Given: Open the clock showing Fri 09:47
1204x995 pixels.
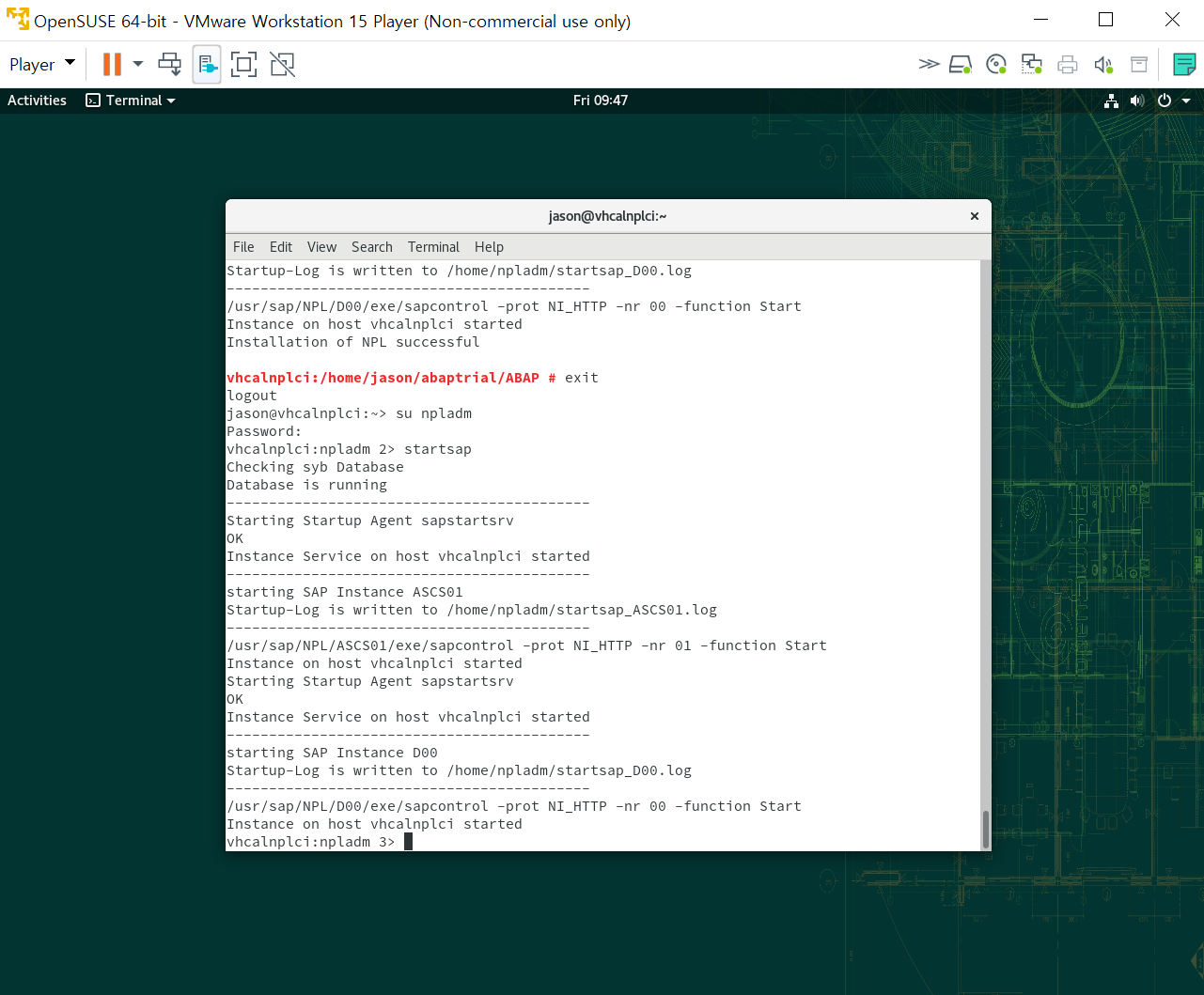Looking at the screenshot, I should pyautogui.click(x=601, y=101).
